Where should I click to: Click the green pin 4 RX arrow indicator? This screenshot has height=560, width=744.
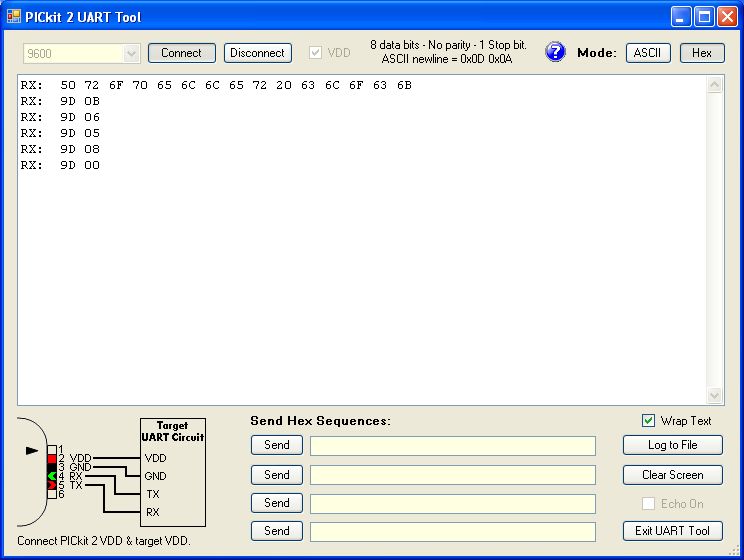[52, 476]
